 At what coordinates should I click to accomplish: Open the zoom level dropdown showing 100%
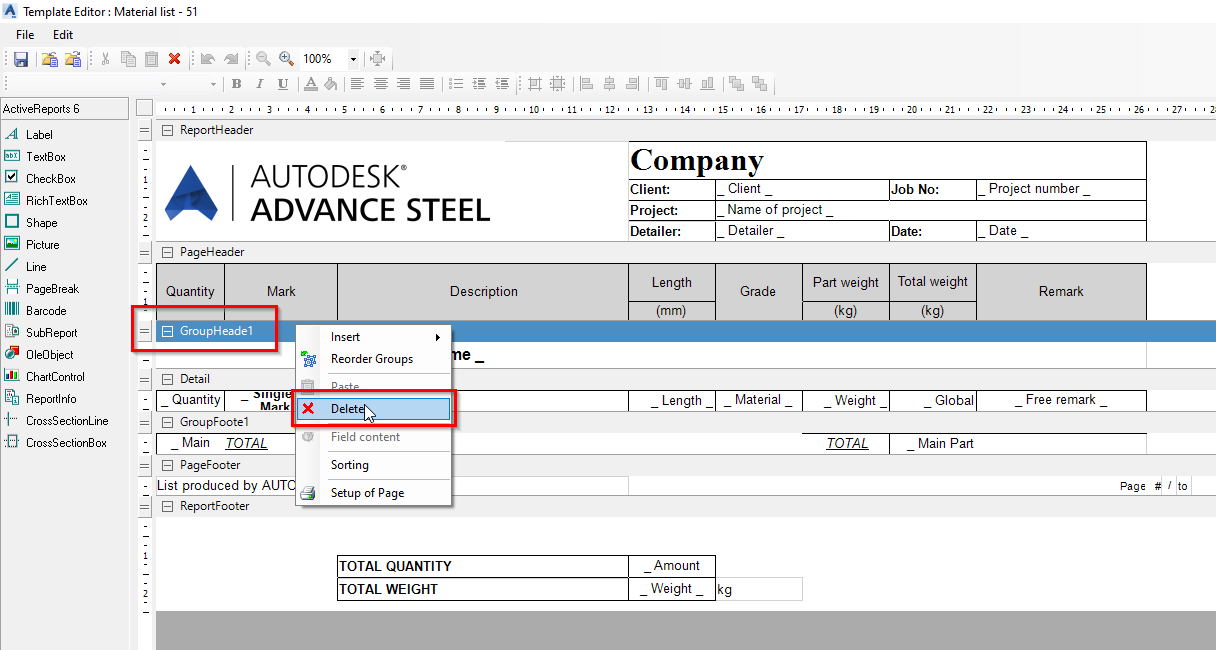[x=353, y=59]
